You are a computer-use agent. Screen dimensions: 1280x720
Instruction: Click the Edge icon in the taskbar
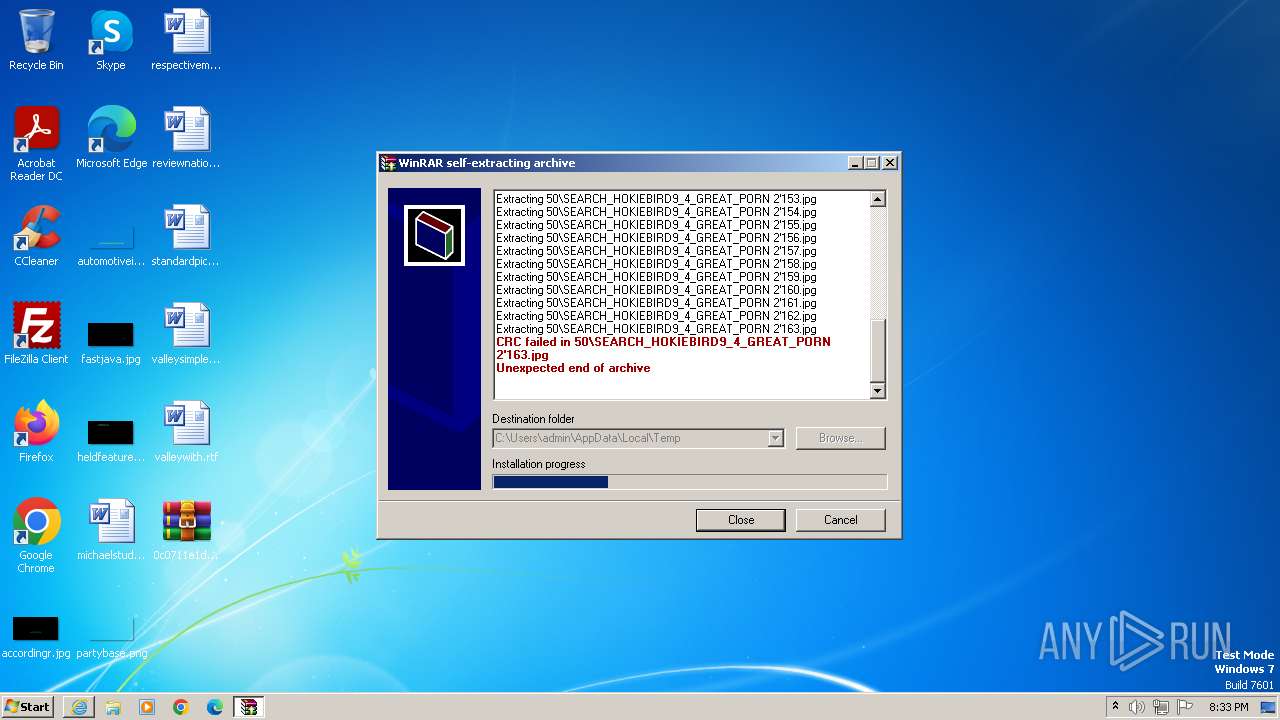(215, 707)
